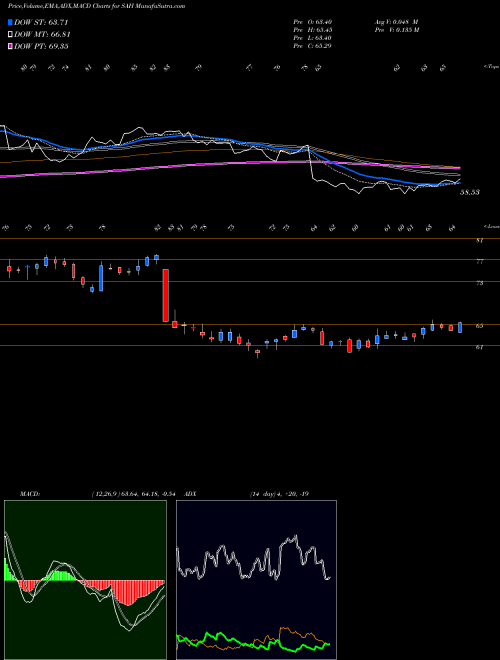The image size is (500, 660).
Task: Open the dark blue ADX indicator panel
Action: (256, 580)
